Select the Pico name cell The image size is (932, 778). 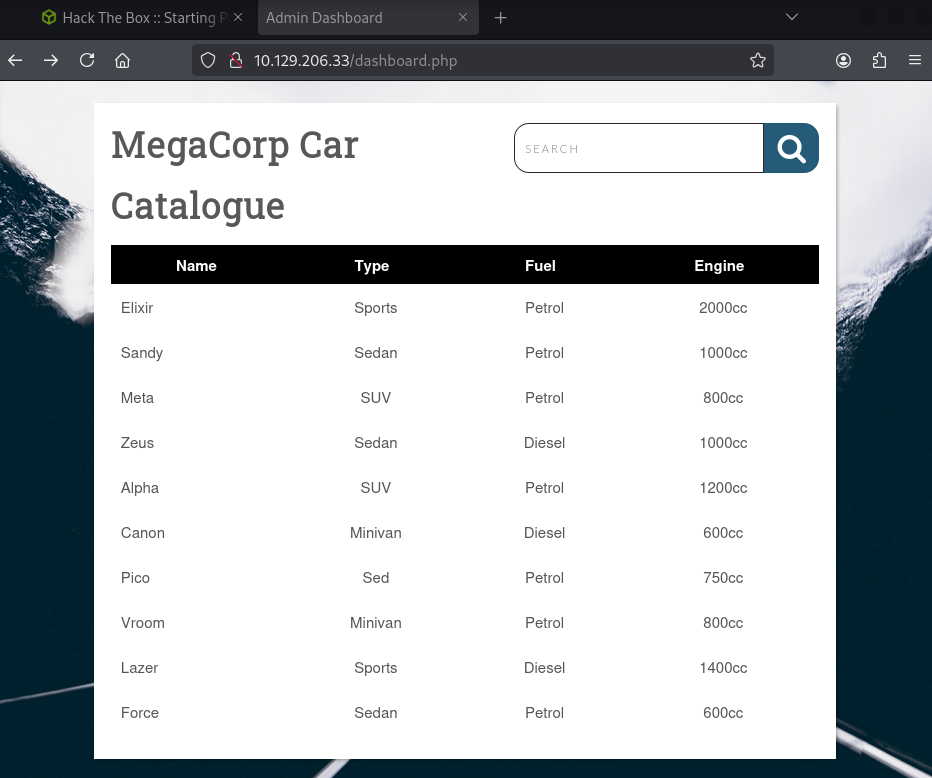pos(135,578)
